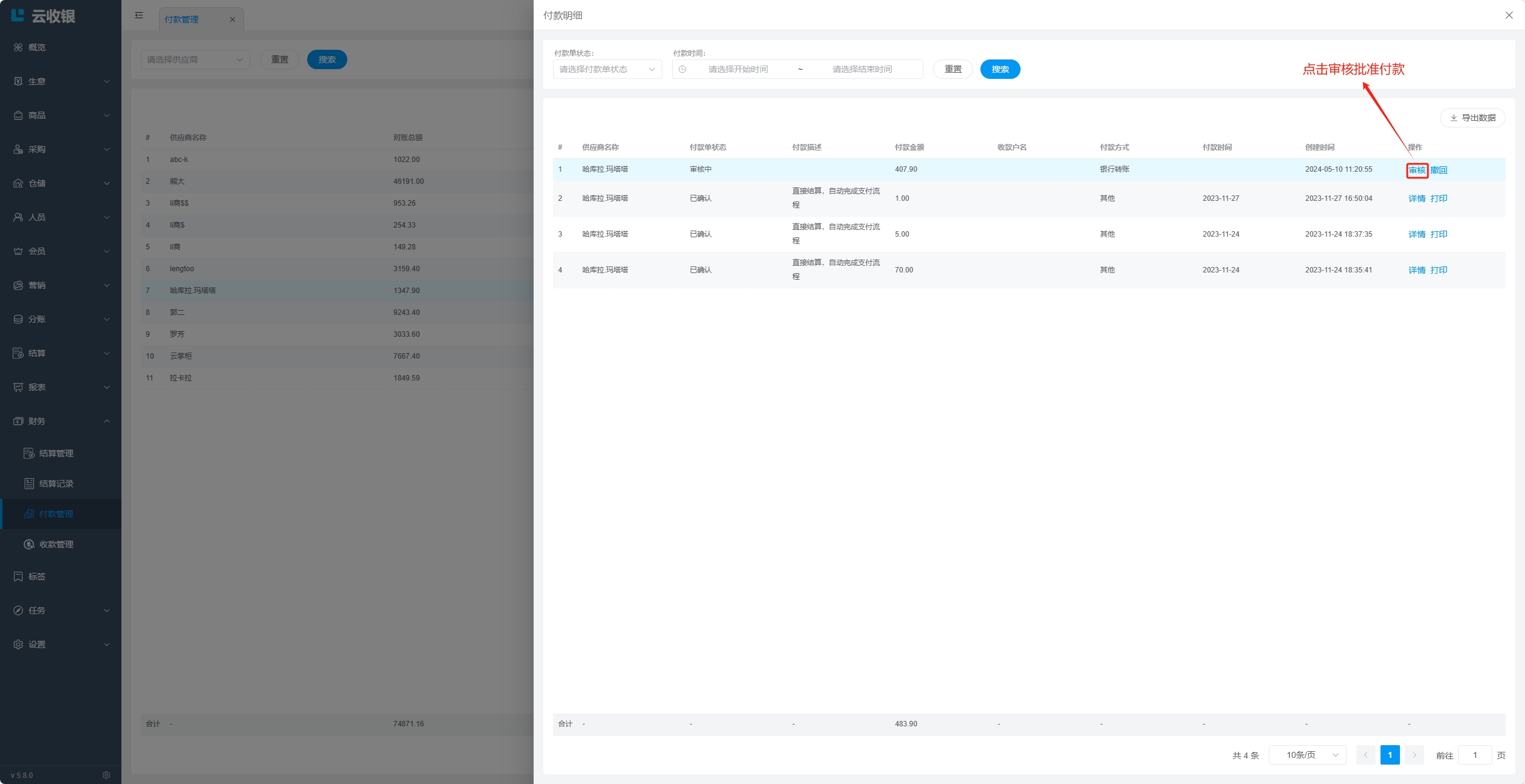Click the 打印 link for the 70.00 payment

tap(1438, 270)
